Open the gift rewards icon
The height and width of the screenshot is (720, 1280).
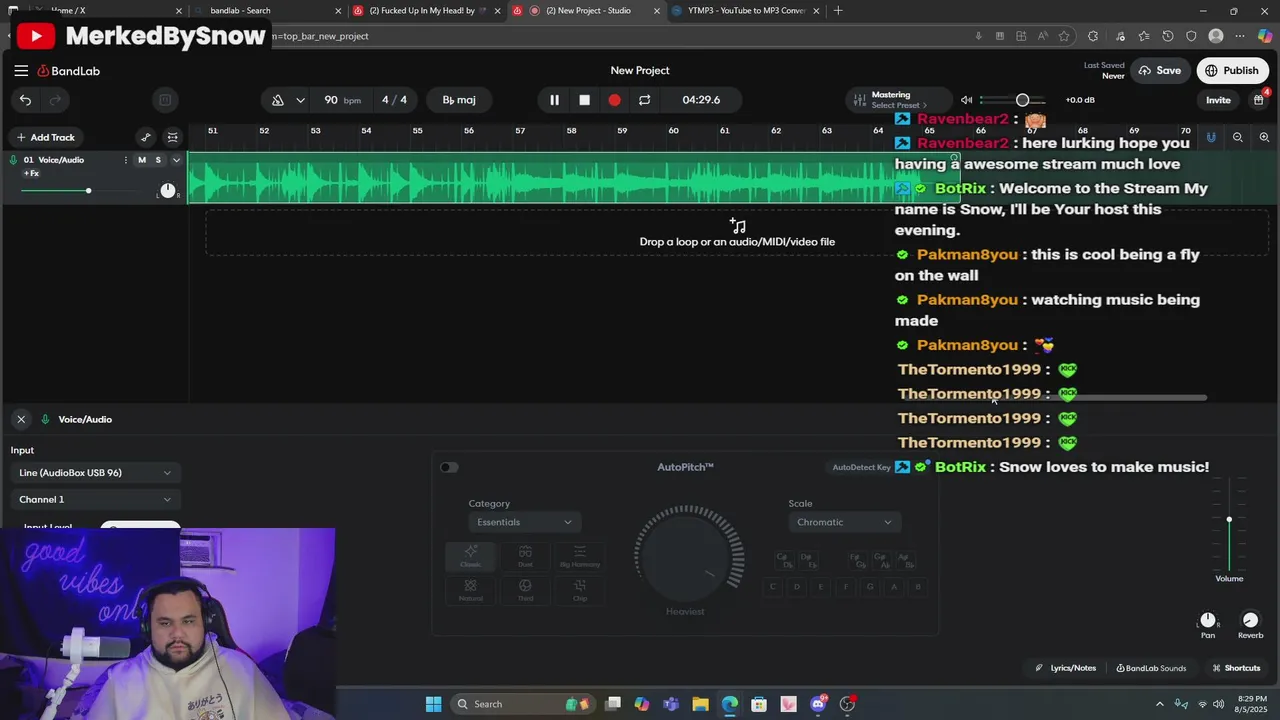click(1258, 100)
